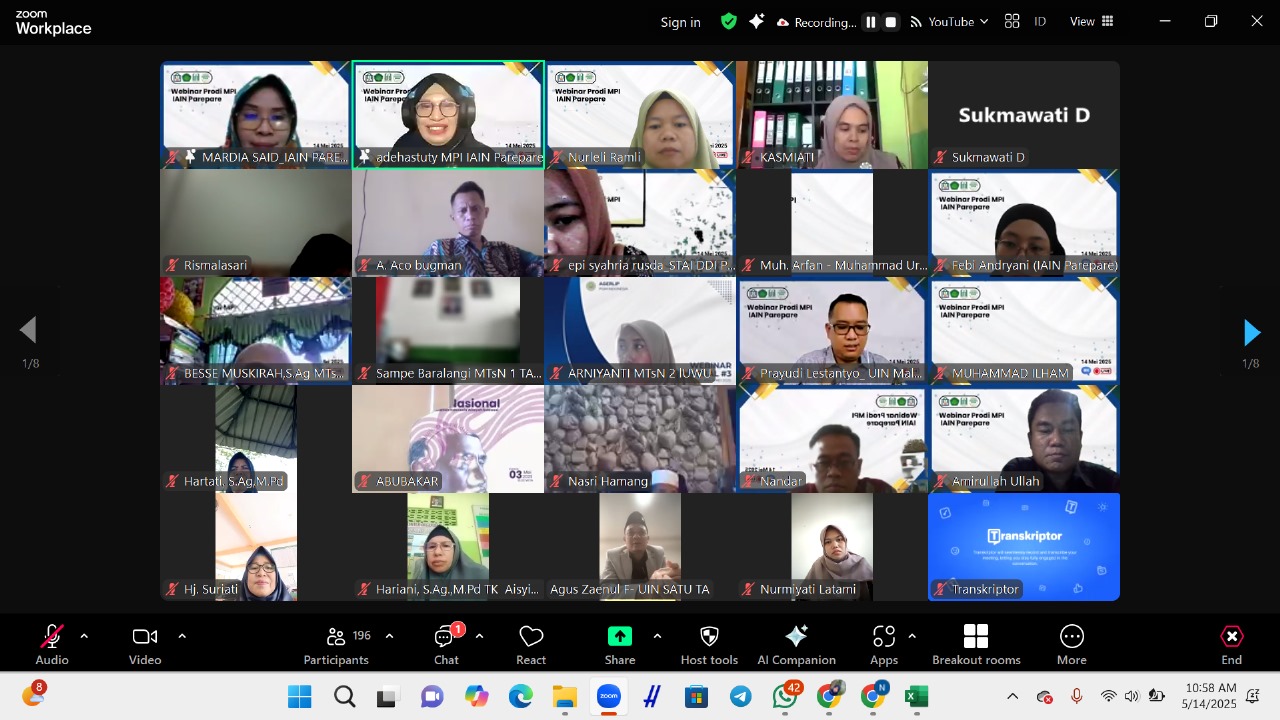Toggle the Video camera on or off

(145, 645)
